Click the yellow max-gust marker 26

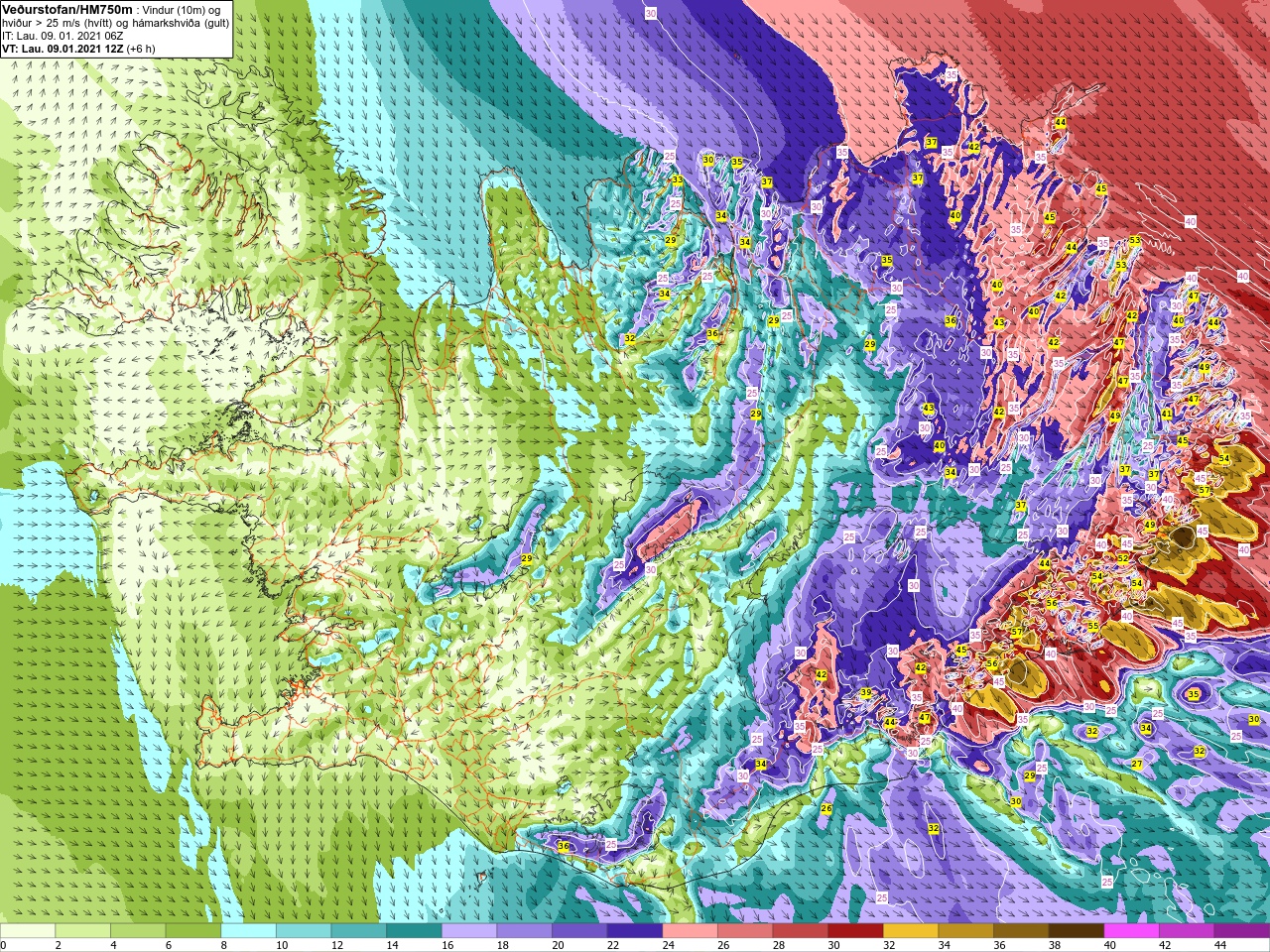pos(826,808)
